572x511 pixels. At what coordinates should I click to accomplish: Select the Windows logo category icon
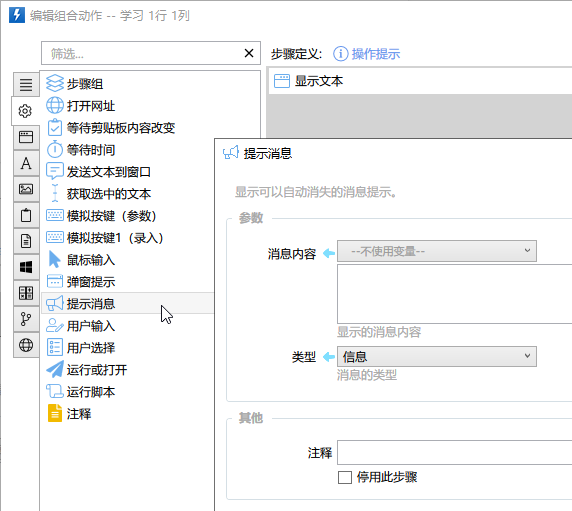click(26, 267)
